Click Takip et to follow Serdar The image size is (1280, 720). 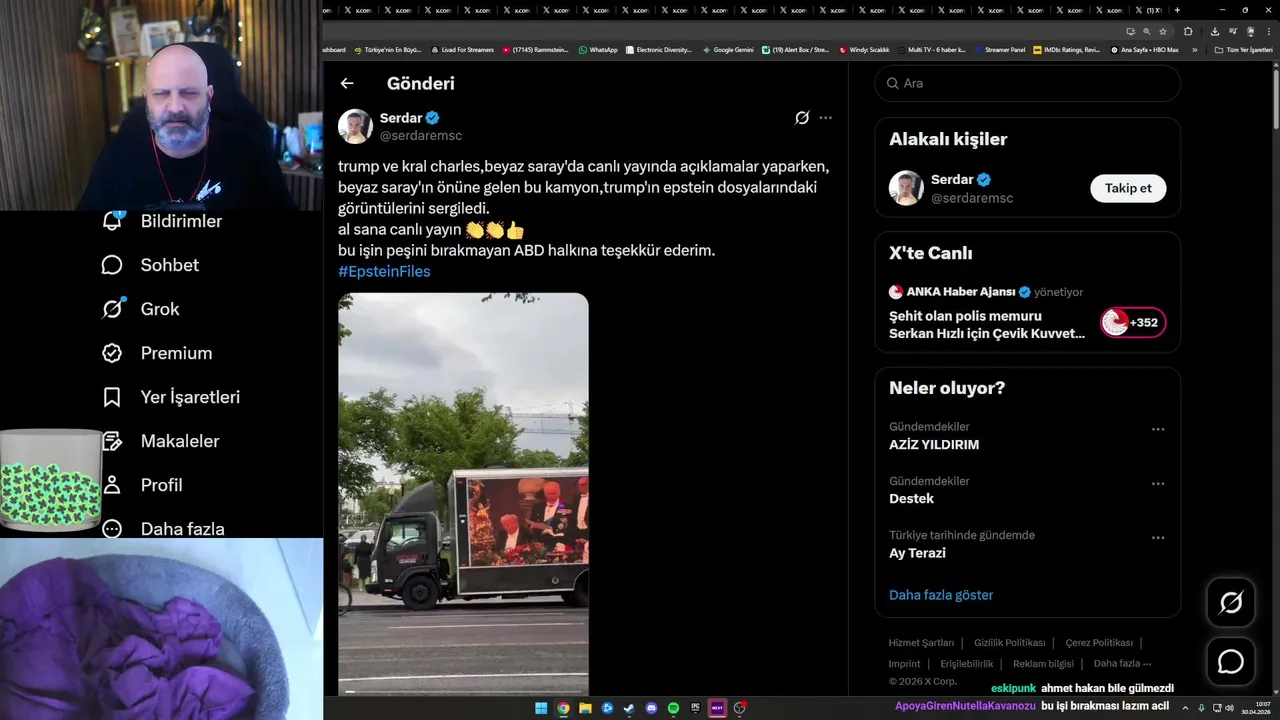pos(1128,188)
